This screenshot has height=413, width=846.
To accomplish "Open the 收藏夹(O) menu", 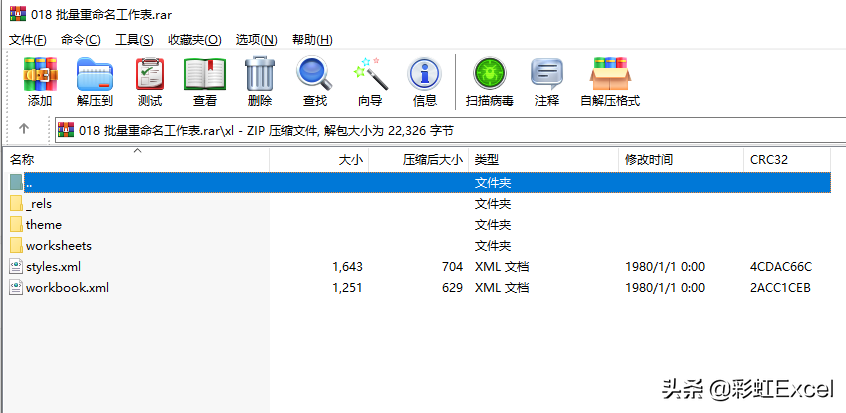I will pos(195,40).
